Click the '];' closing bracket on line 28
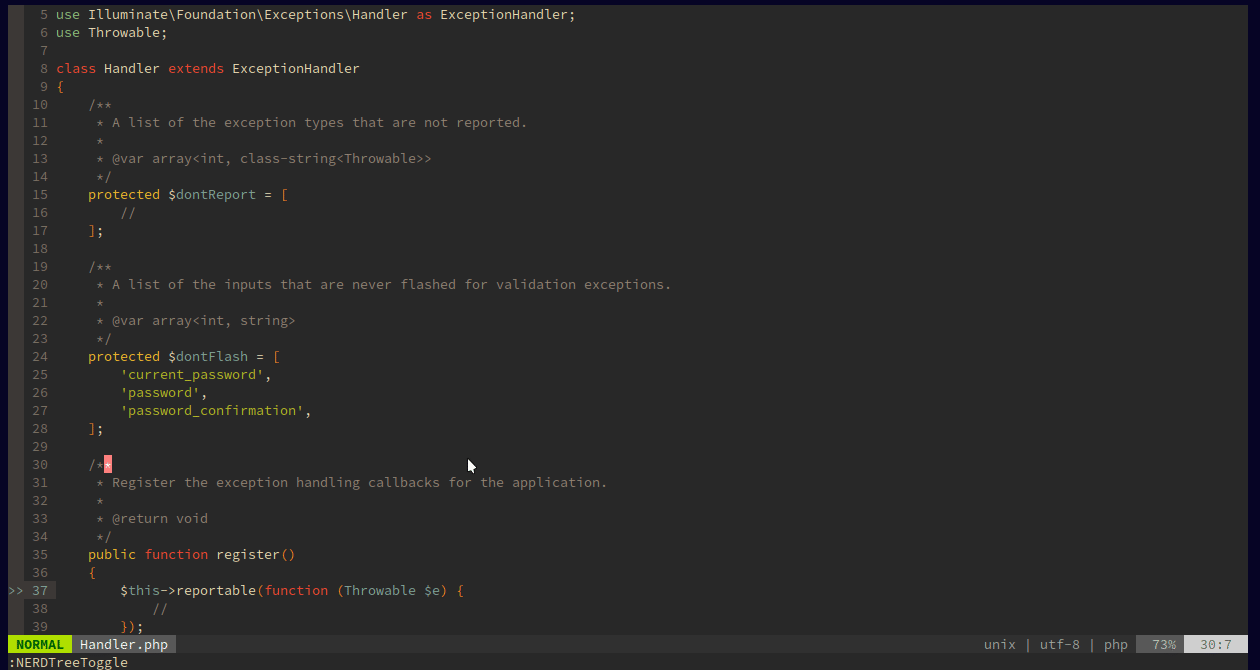 96,429
